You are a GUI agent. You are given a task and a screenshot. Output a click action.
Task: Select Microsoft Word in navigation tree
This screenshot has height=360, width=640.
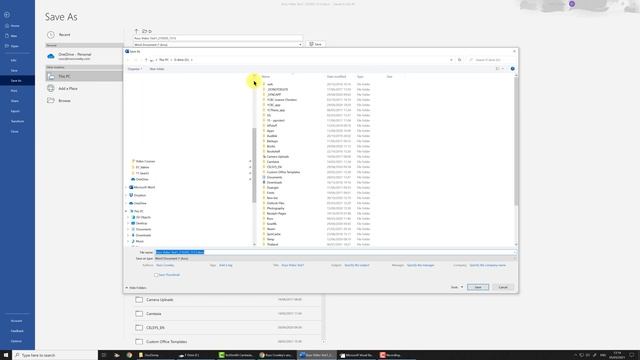(x=144, y=187)
